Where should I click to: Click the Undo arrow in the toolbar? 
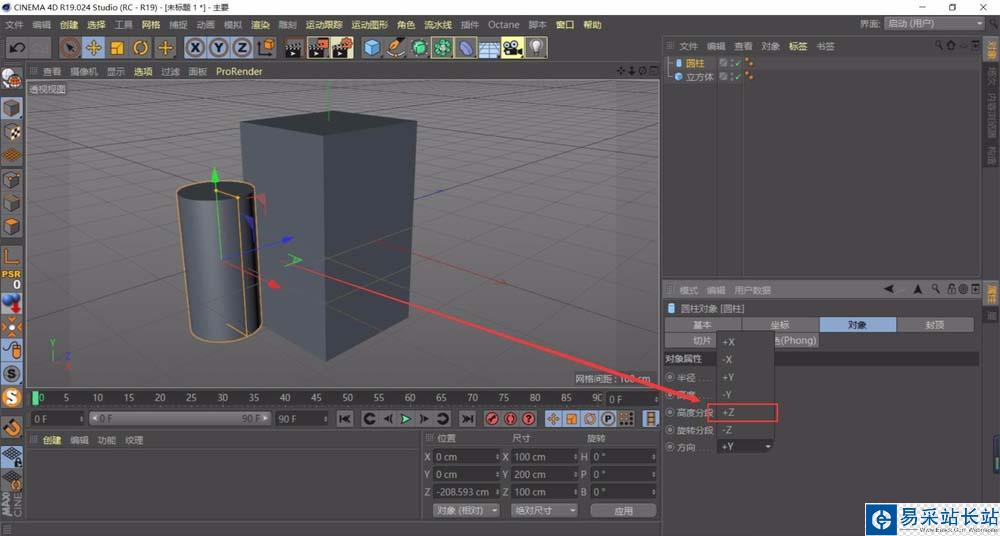coord(16,47)
